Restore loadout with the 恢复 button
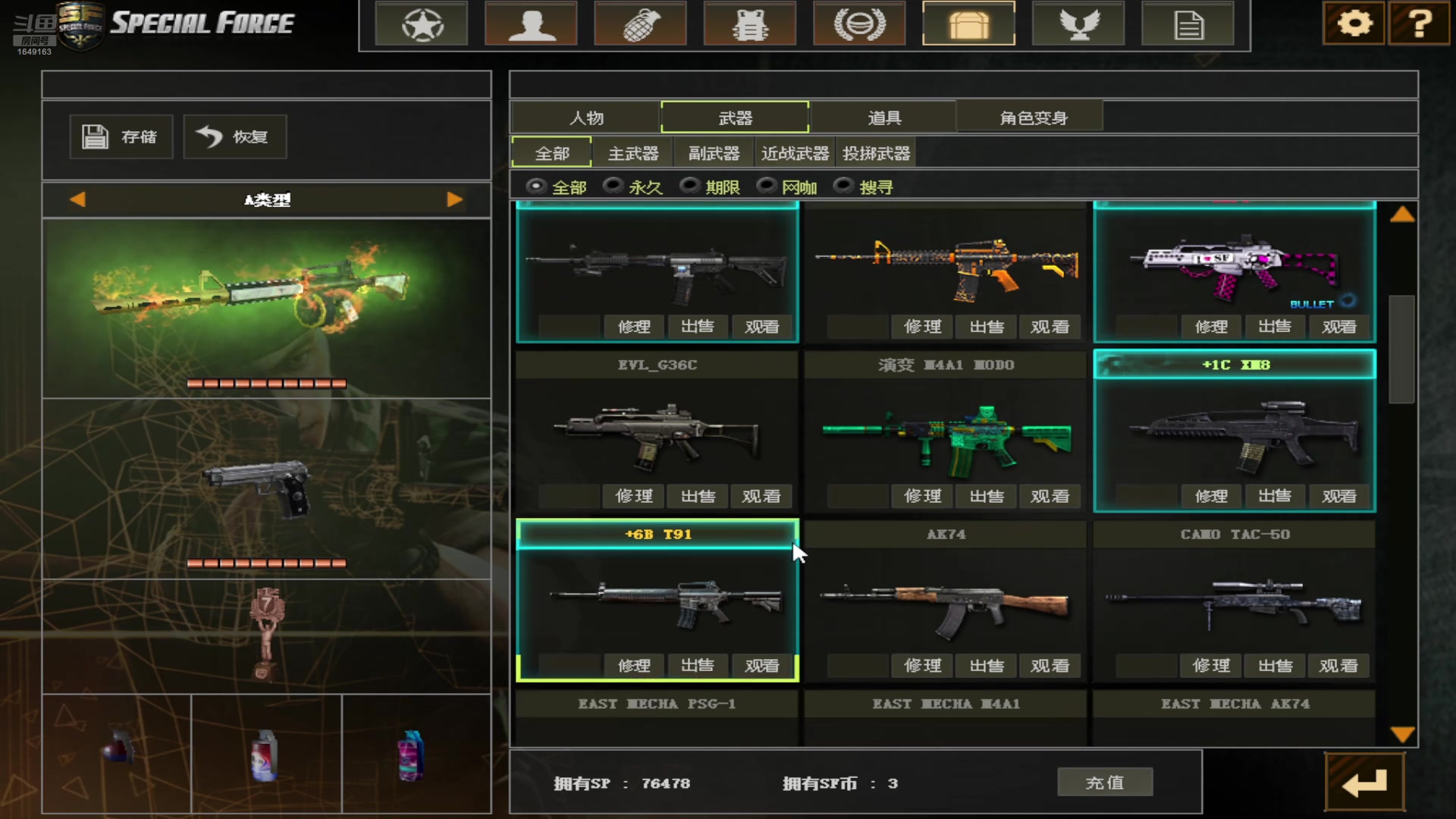 click(235, 136)
